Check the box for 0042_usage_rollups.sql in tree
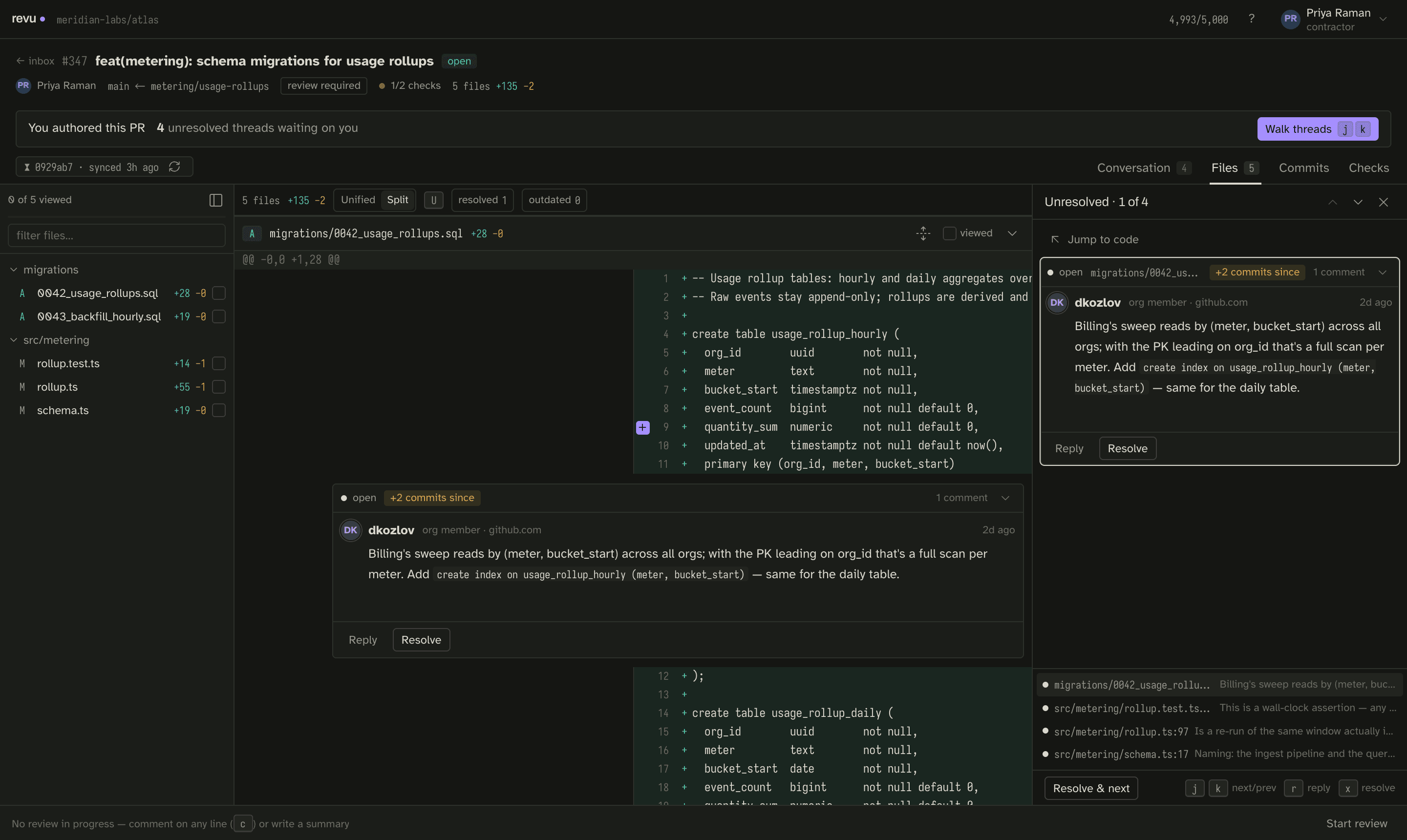This screenshot has width=1407, height=840. (218, 293)
